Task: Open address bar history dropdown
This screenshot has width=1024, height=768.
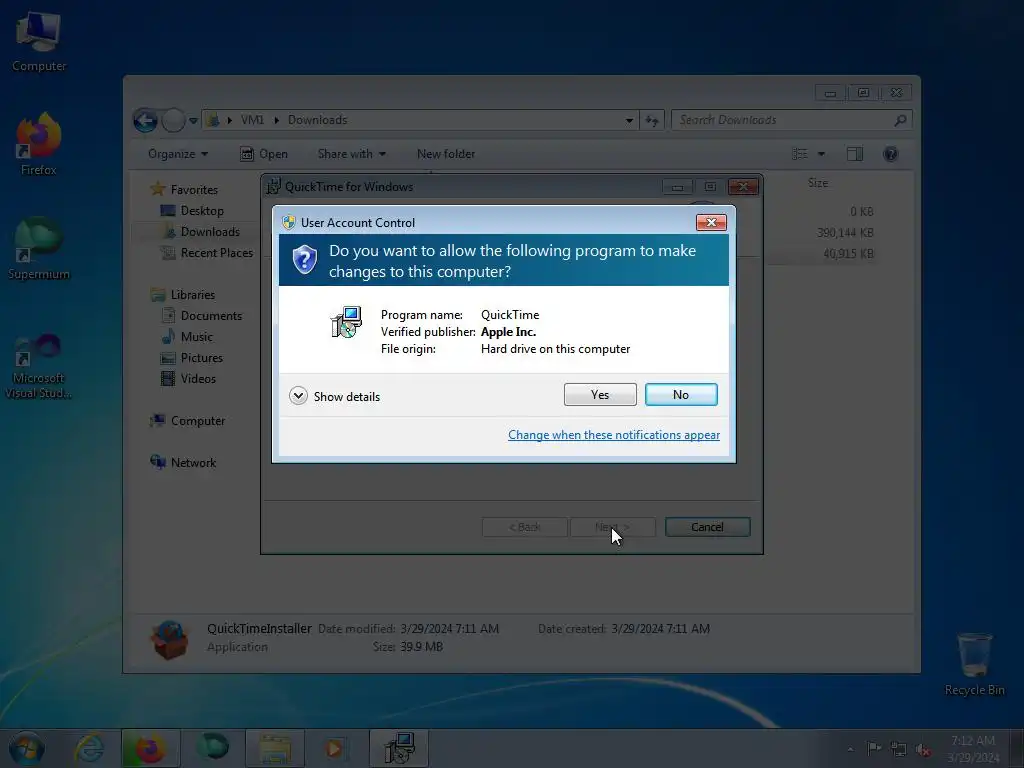Action: 629,120
